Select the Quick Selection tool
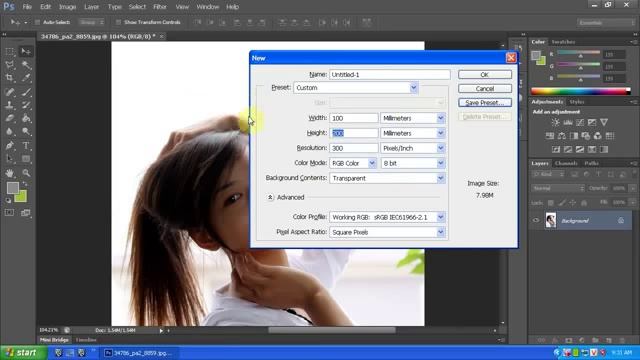 click(26, 65)
